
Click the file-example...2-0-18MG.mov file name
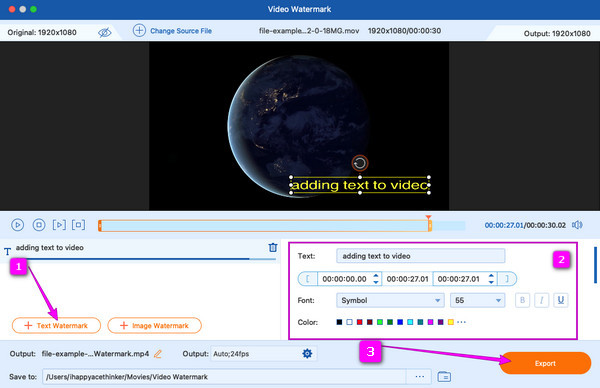pyautogui.click(x=309, y=31)
